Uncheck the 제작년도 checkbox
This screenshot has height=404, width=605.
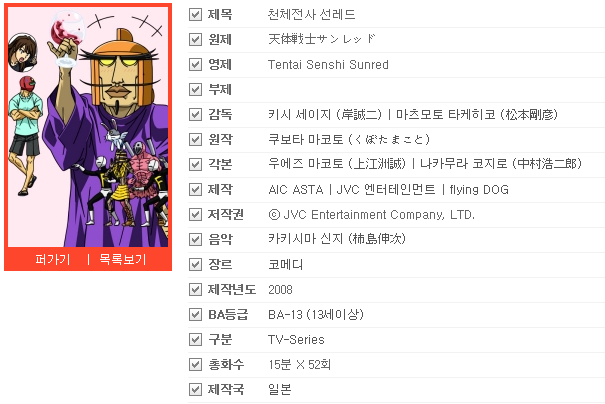click(x=195, y=289)
